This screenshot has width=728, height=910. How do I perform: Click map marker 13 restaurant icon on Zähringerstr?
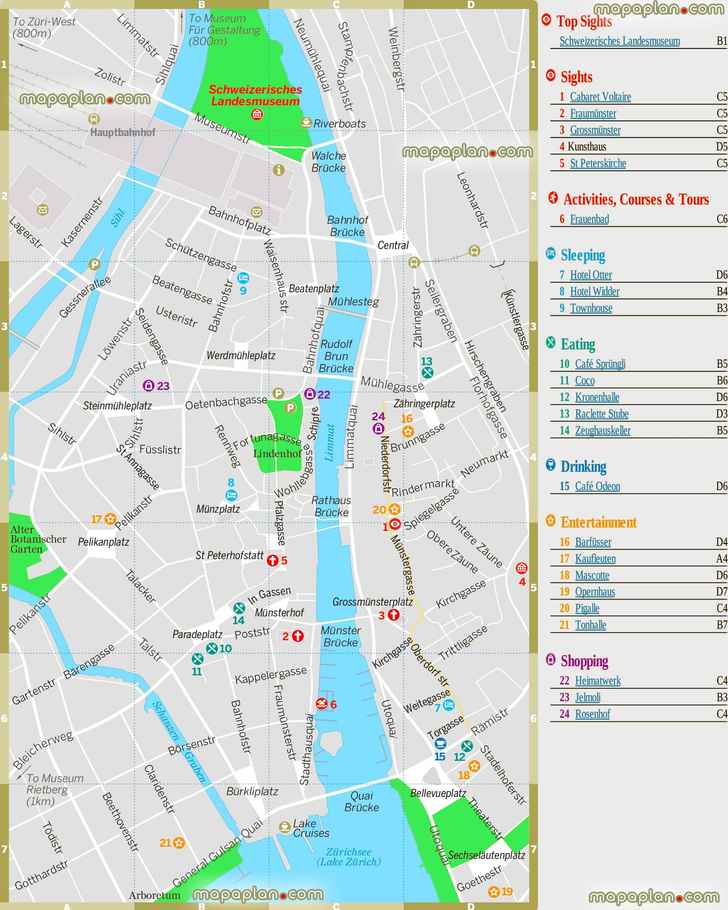click(427, 373)
